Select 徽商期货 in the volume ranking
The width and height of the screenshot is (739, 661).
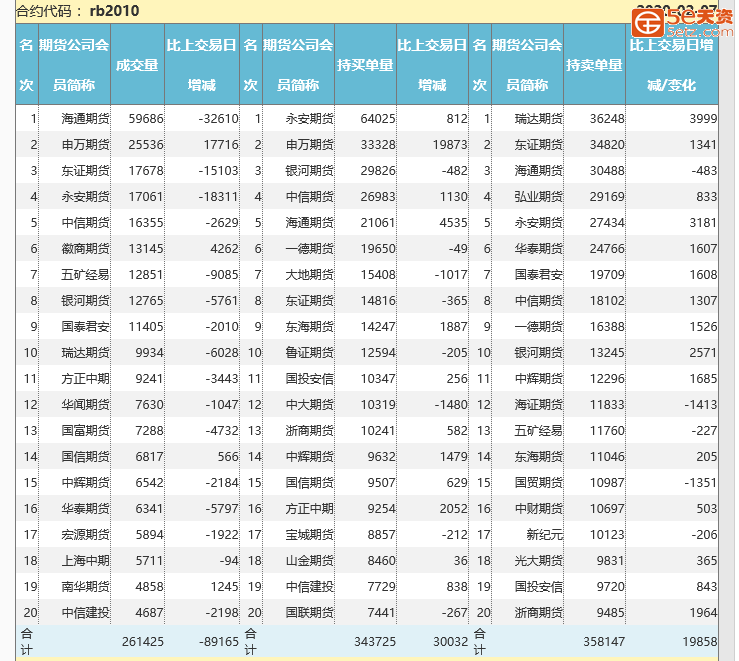click(x=85, y=249)
